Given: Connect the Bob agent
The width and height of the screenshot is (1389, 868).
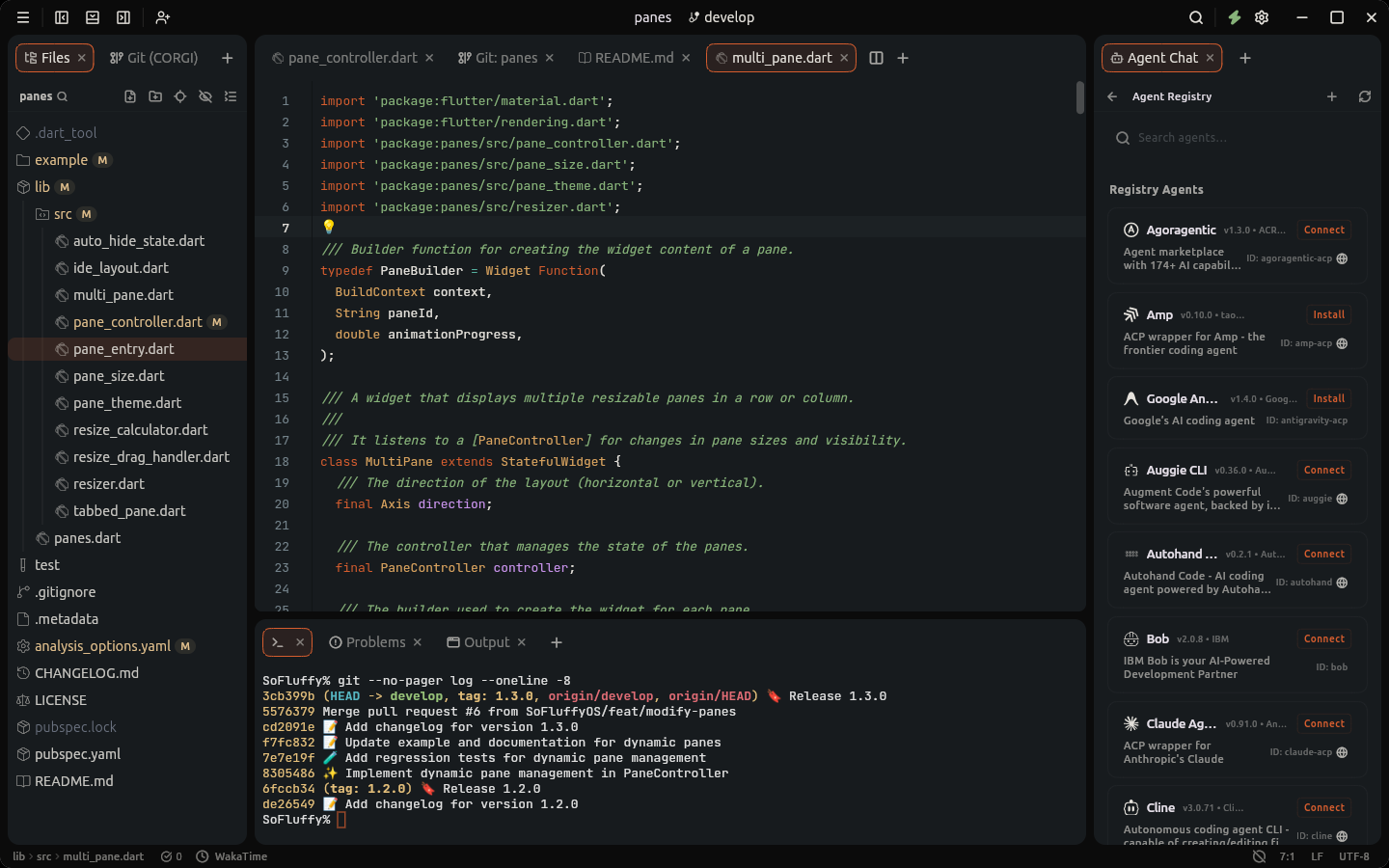Looking at the screenshot, I should click(1324, 638).
